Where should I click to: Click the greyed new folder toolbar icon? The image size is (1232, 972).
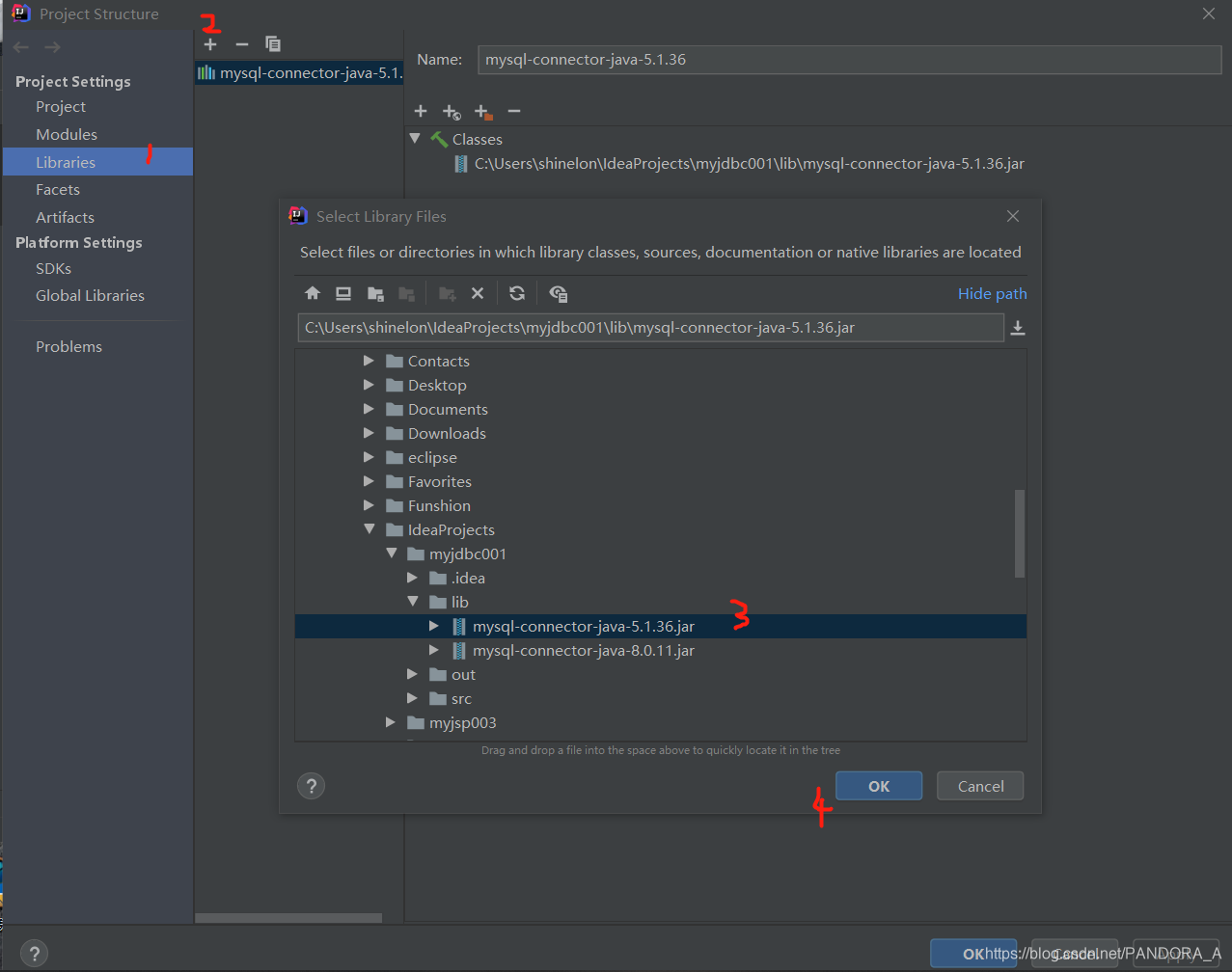pyautogui.click(x=447, y=293)
